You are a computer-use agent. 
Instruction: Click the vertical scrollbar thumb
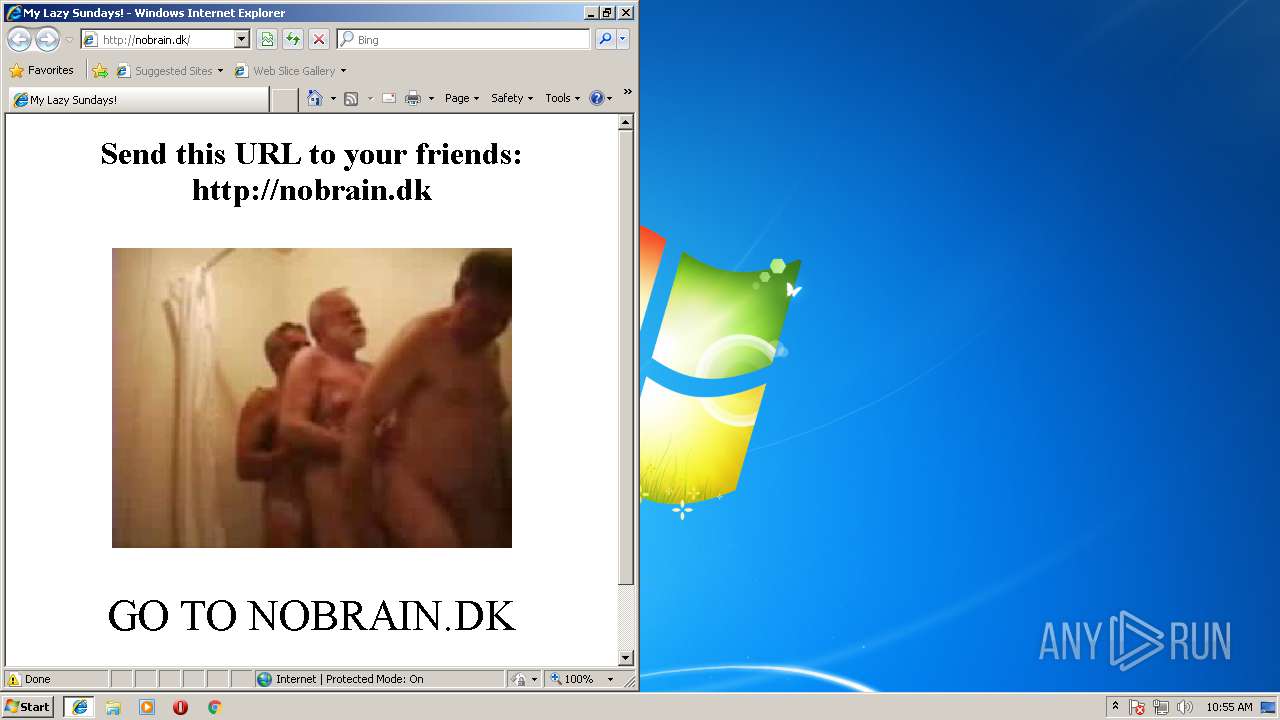[626, 358]
